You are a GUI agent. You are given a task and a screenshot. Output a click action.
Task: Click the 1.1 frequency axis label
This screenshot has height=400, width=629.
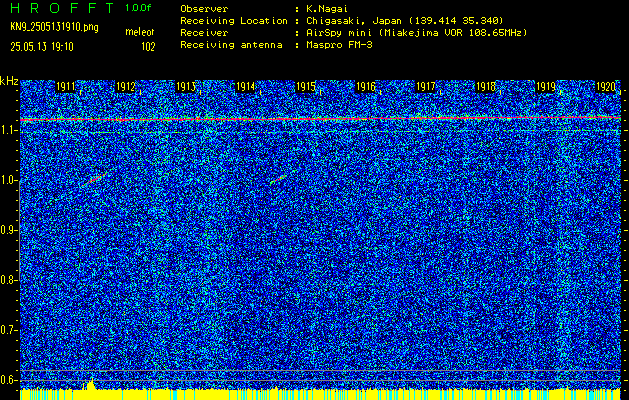[x=8, y=130]
